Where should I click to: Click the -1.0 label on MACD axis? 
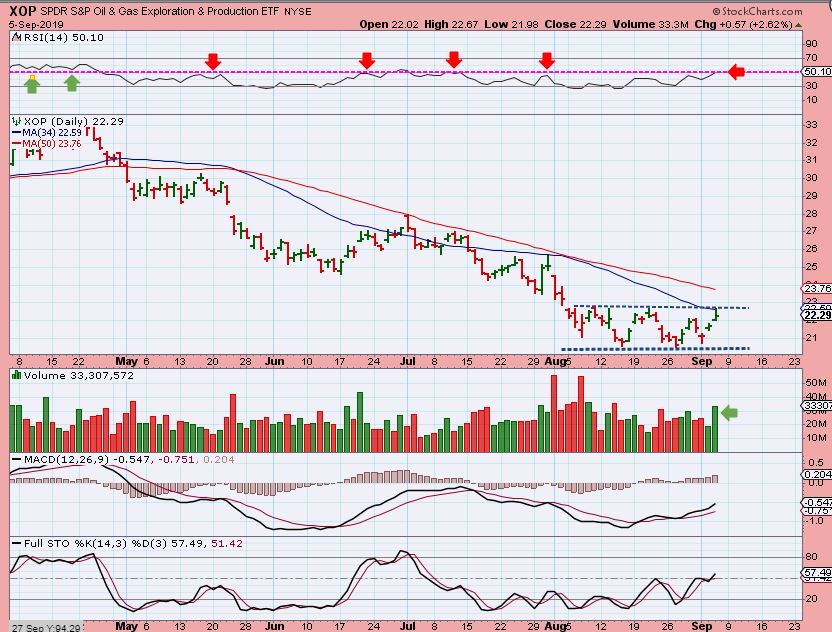pos(815,521)
